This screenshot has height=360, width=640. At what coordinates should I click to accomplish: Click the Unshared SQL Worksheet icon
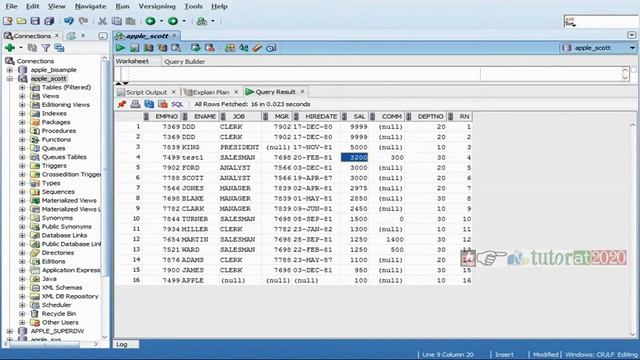click(230, 48)
